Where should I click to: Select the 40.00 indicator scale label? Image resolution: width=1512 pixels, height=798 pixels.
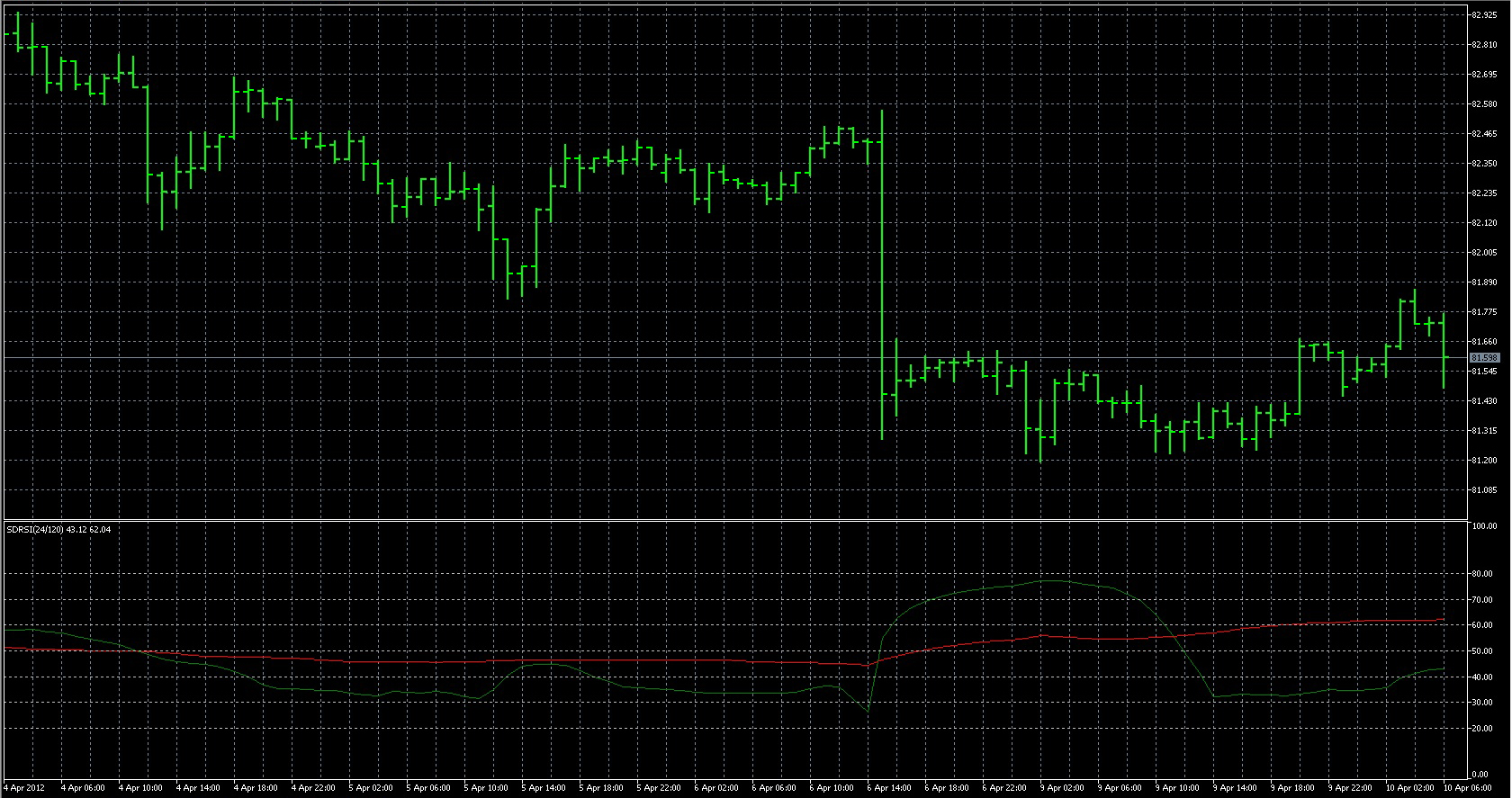pyautogui.click(x=1482, y=677)
